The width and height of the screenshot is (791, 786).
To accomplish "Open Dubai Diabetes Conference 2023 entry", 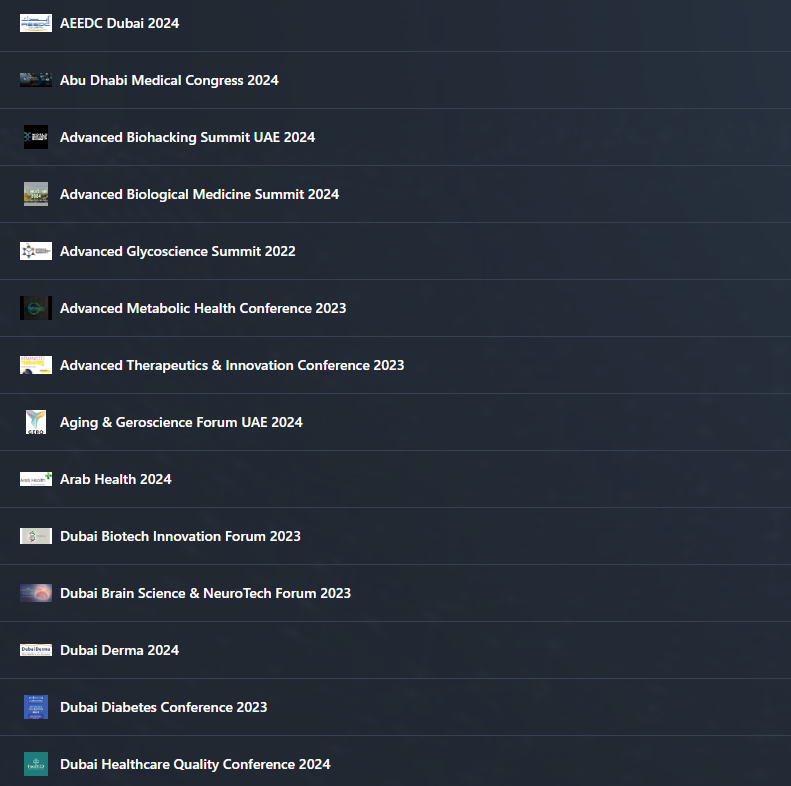I will (x=163, y=707).
